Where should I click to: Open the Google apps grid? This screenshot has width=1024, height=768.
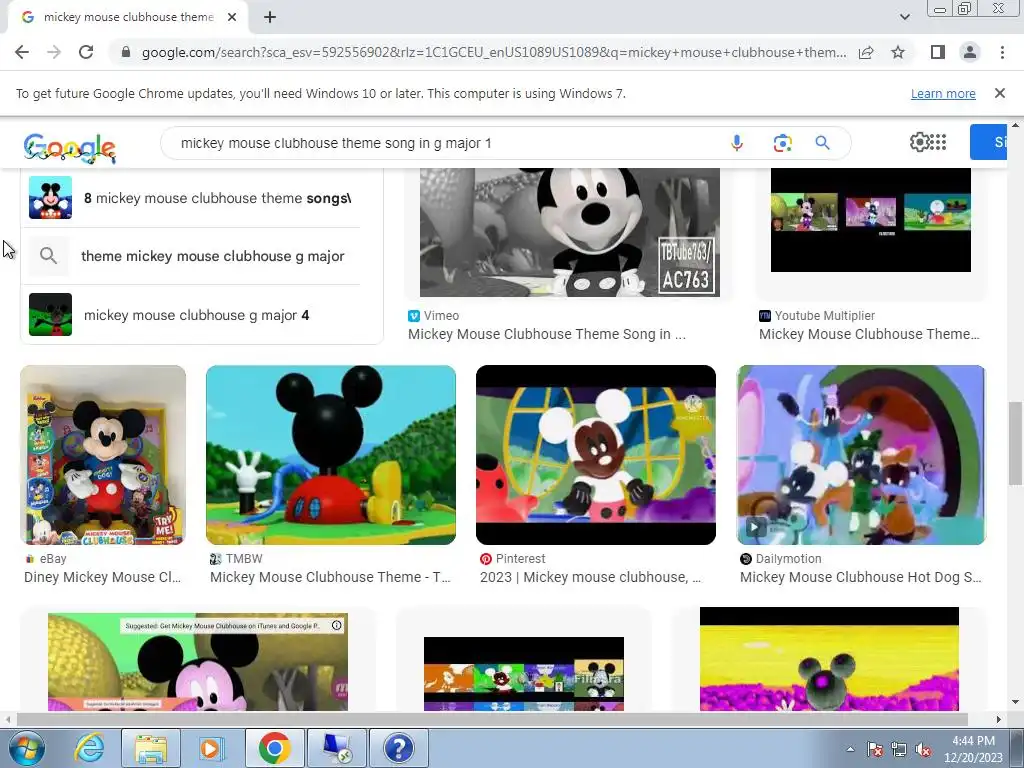pyautogui.click(x=938, y=142)
